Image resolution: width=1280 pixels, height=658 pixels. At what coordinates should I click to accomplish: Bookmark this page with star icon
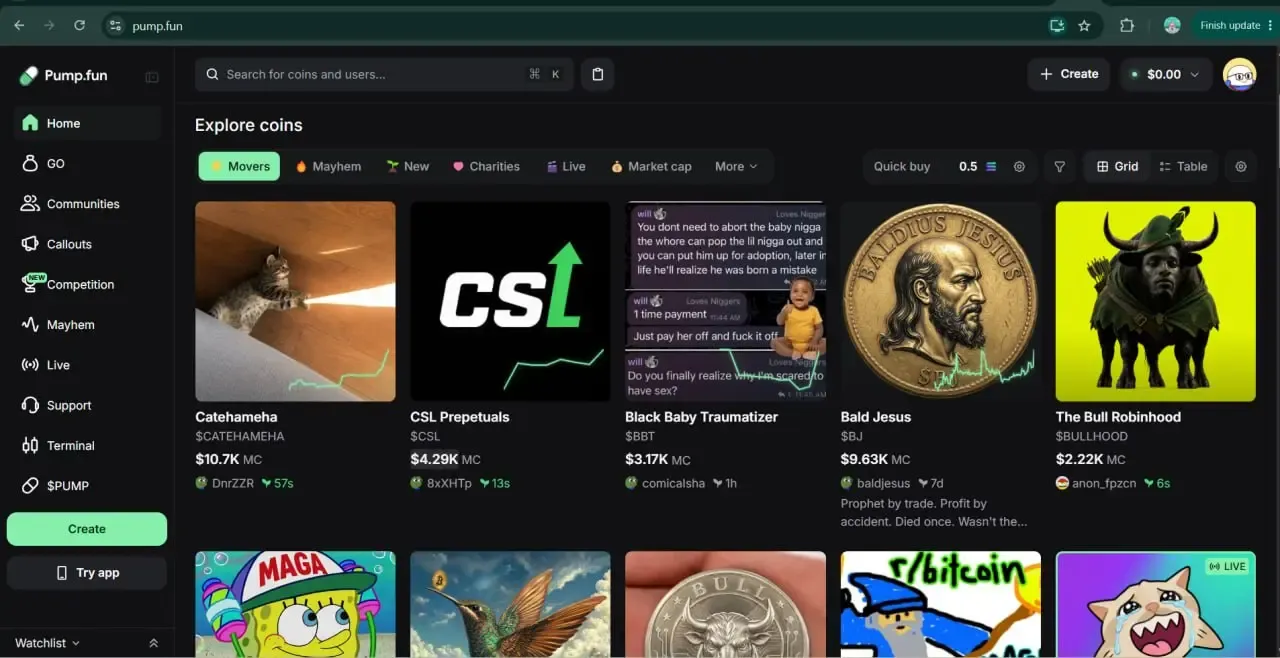tap(1084, 26)
